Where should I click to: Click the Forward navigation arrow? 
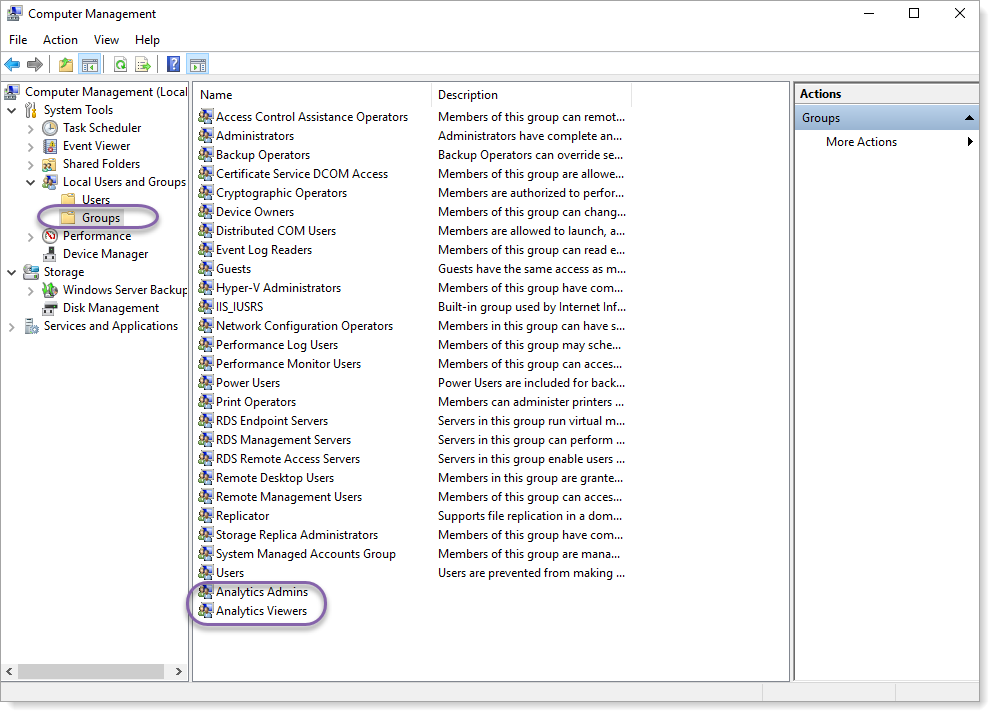click(34, 64)
